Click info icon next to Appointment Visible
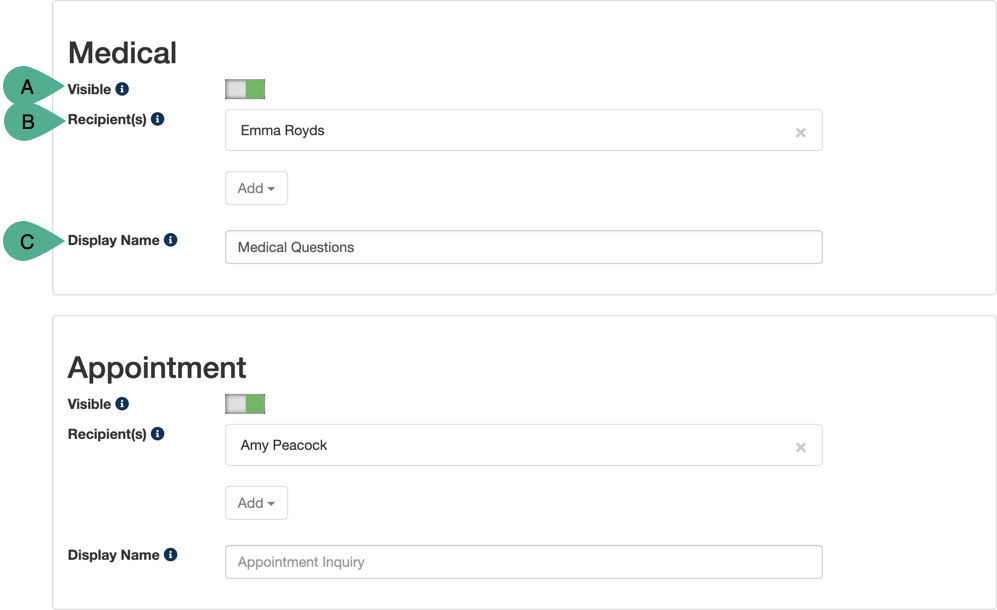 click(122, 404)
